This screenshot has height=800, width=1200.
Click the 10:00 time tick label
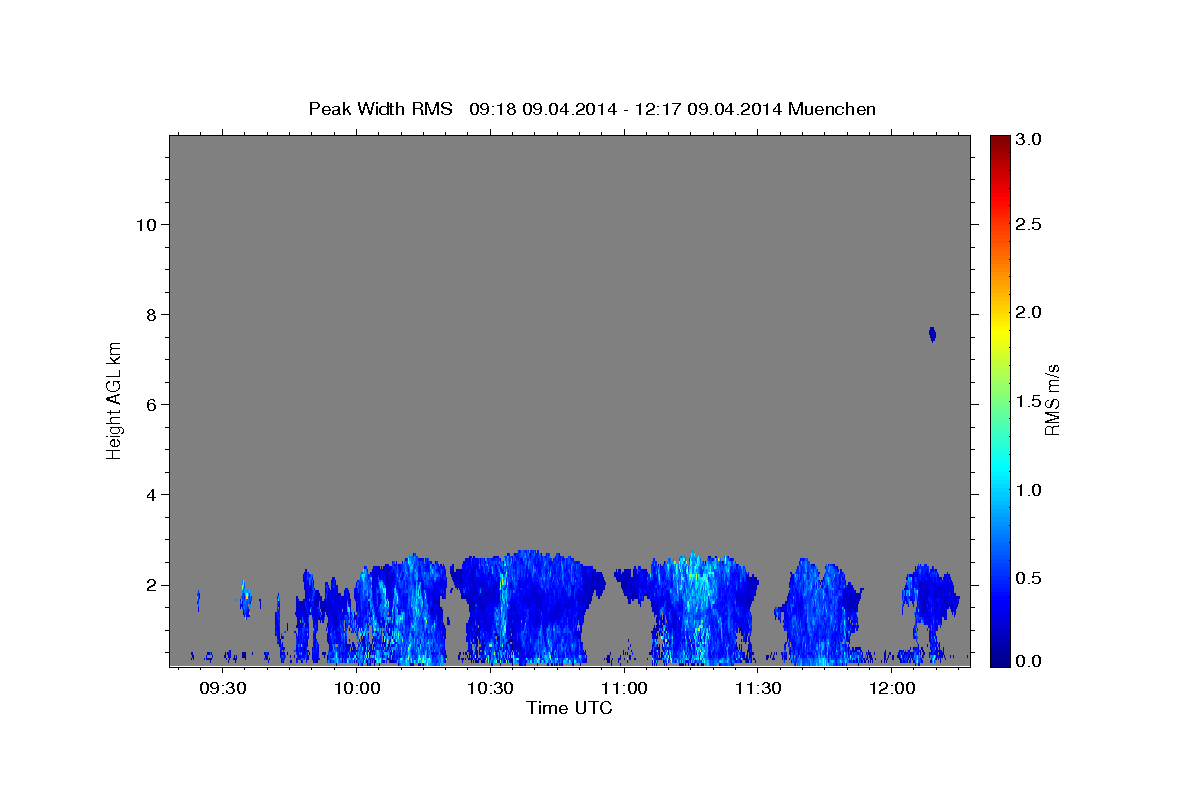pos(357,689)
